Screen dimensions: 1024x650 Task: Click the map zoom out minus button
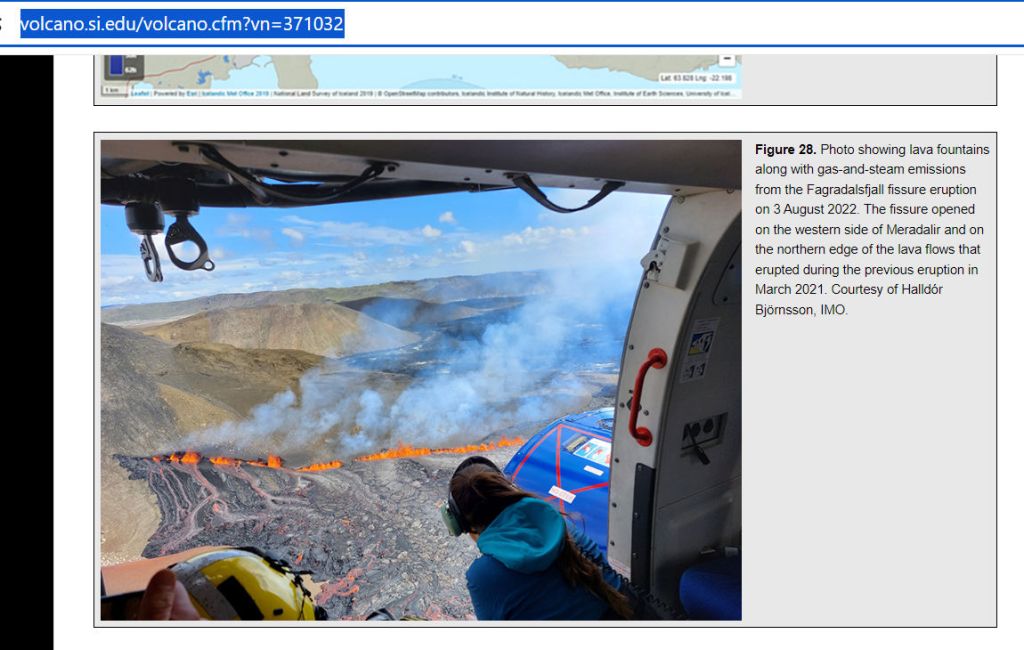pyautogui.click(x=727, y=61)
